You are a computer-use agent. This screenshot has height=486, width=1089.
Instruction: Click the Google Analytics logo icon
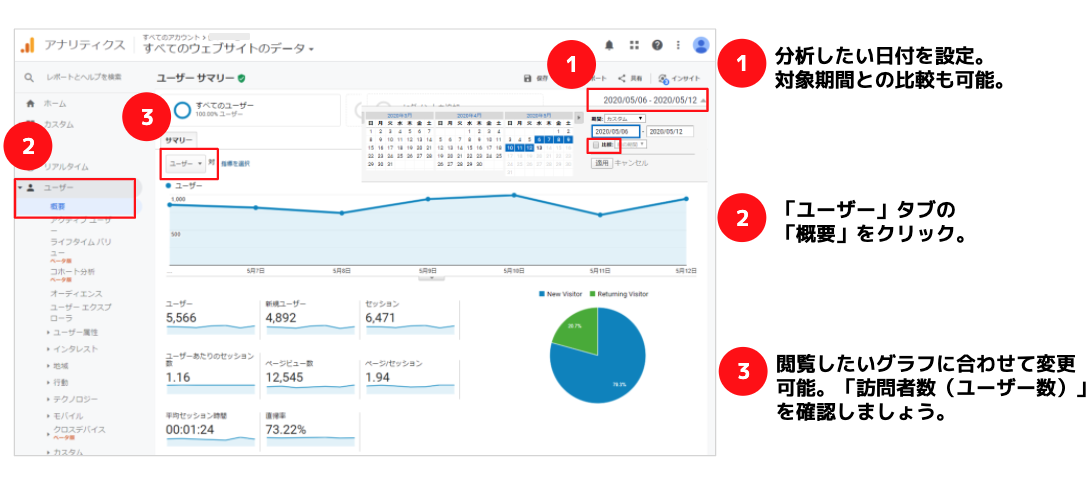point(27,45)
